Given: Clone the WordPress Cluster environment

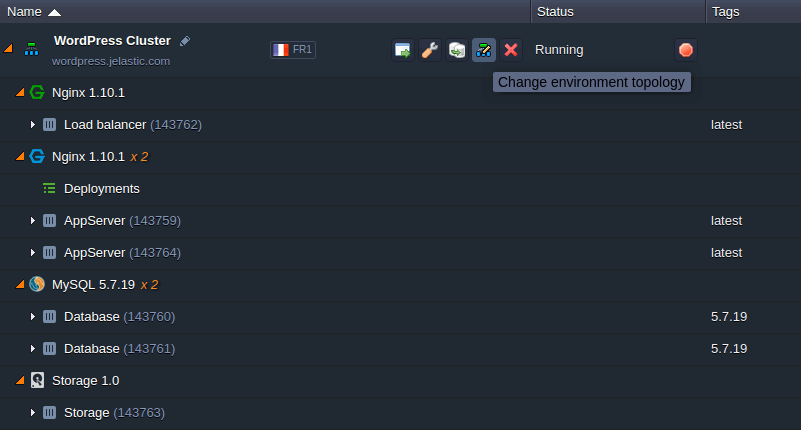Looking at the screenshot, I should click(x=457, y=50).
